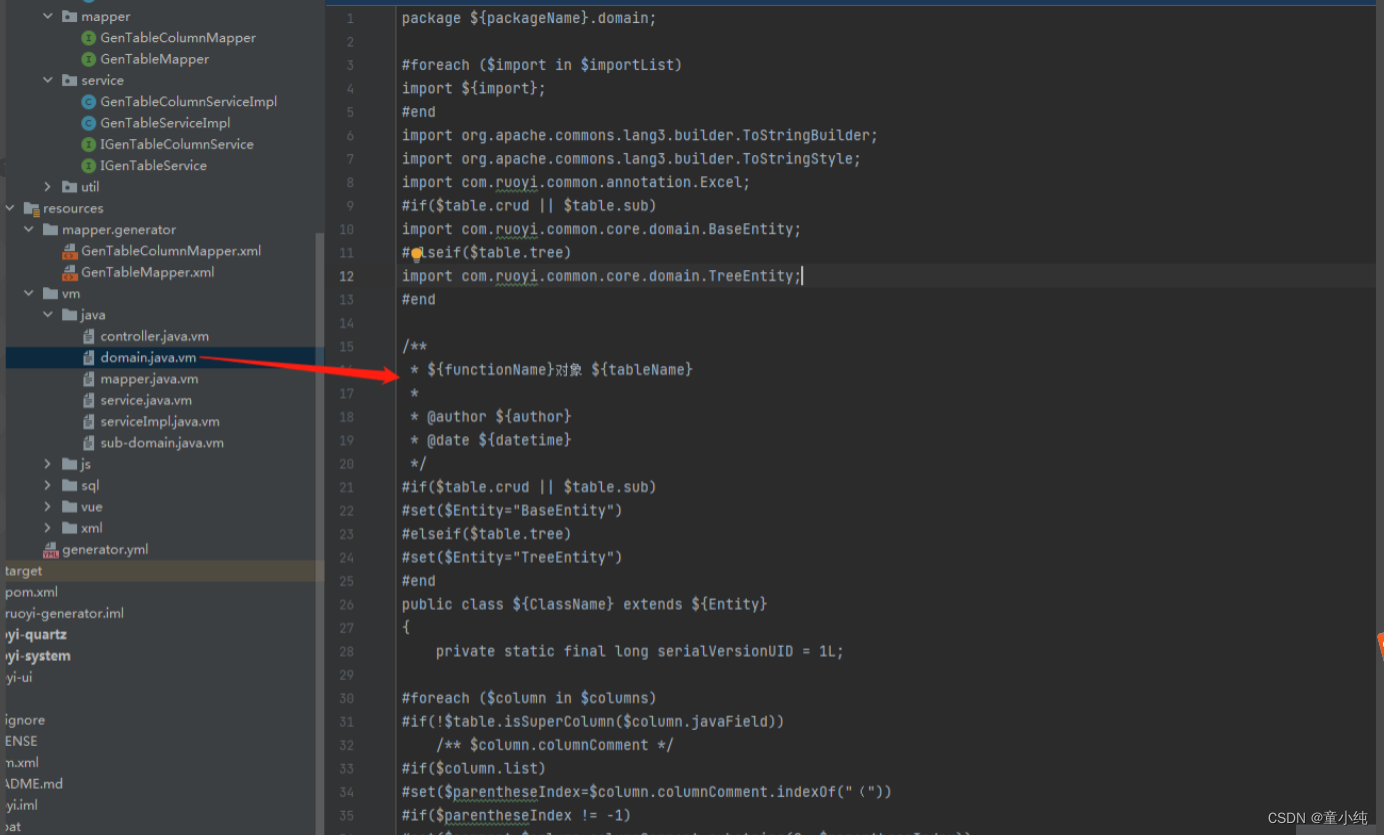
Task: Click the sub-domain.java.vm file icon
Action: [90, 443]
